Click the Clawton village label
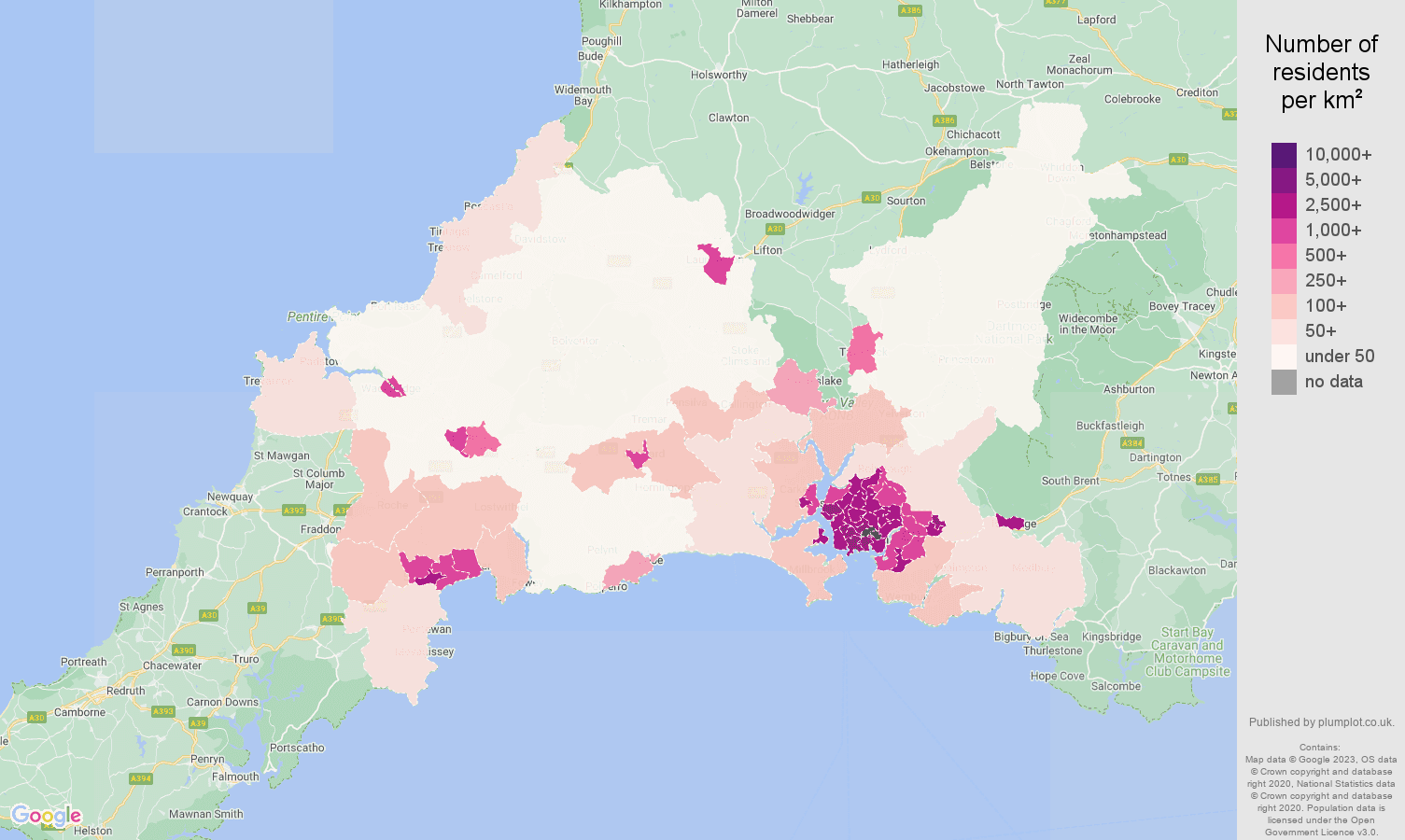This screenshot has width=1405, height=840. [728, 118]
